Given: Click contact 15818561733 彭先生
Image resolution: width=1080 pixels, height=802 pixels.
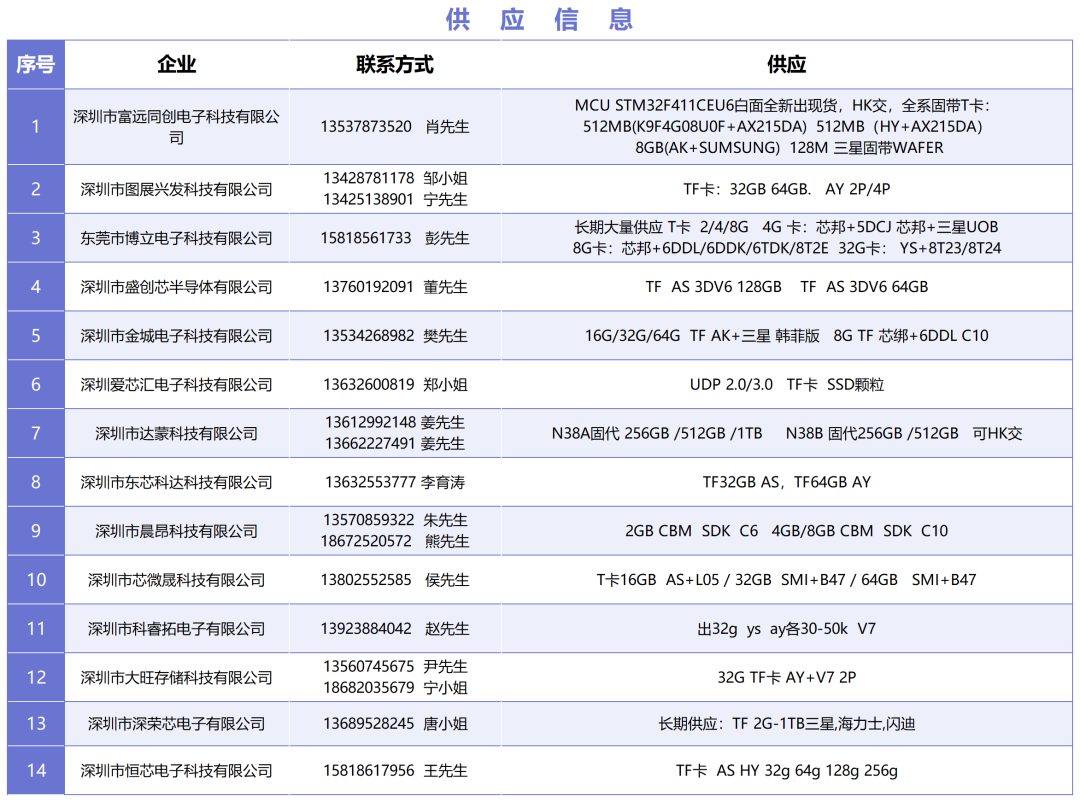Looking at the screenshot, I should tap(395, 238).
